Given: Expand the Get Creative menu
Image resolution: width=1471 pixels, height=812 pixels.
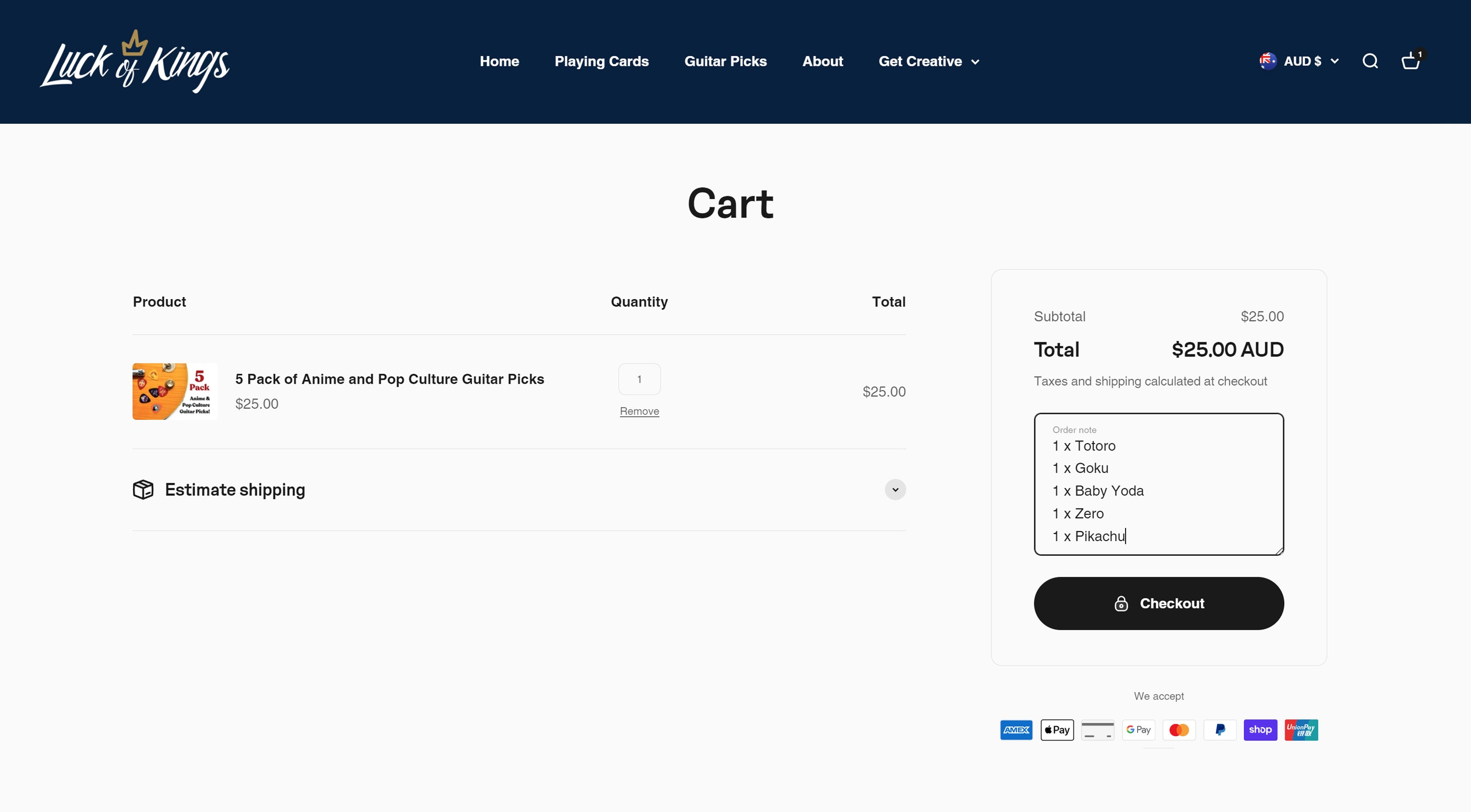Looking at the screenshot, I should (929, 61).
